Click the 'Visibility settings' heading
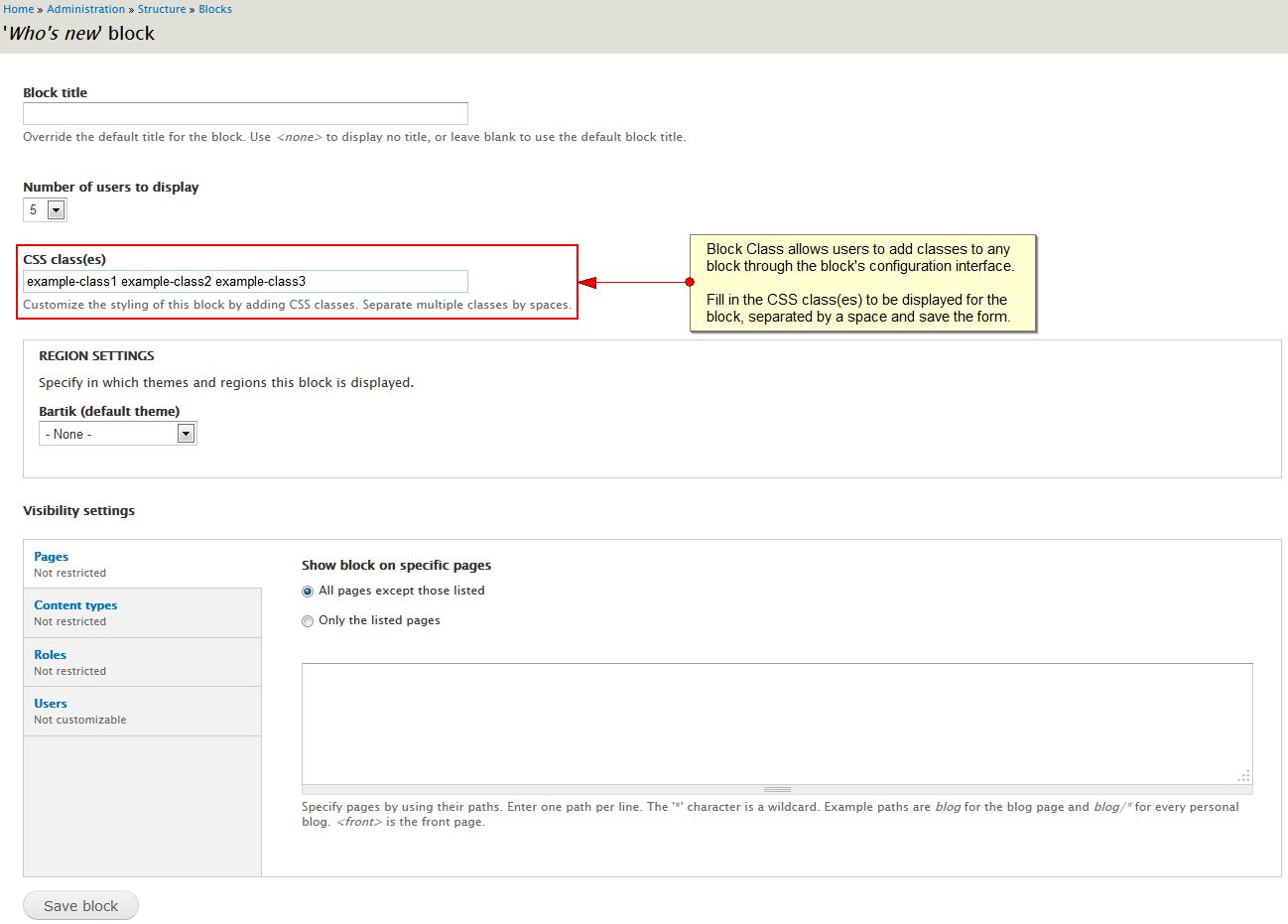The height and width of the screenshot is (924, 1288). click(x=78, y=510)
